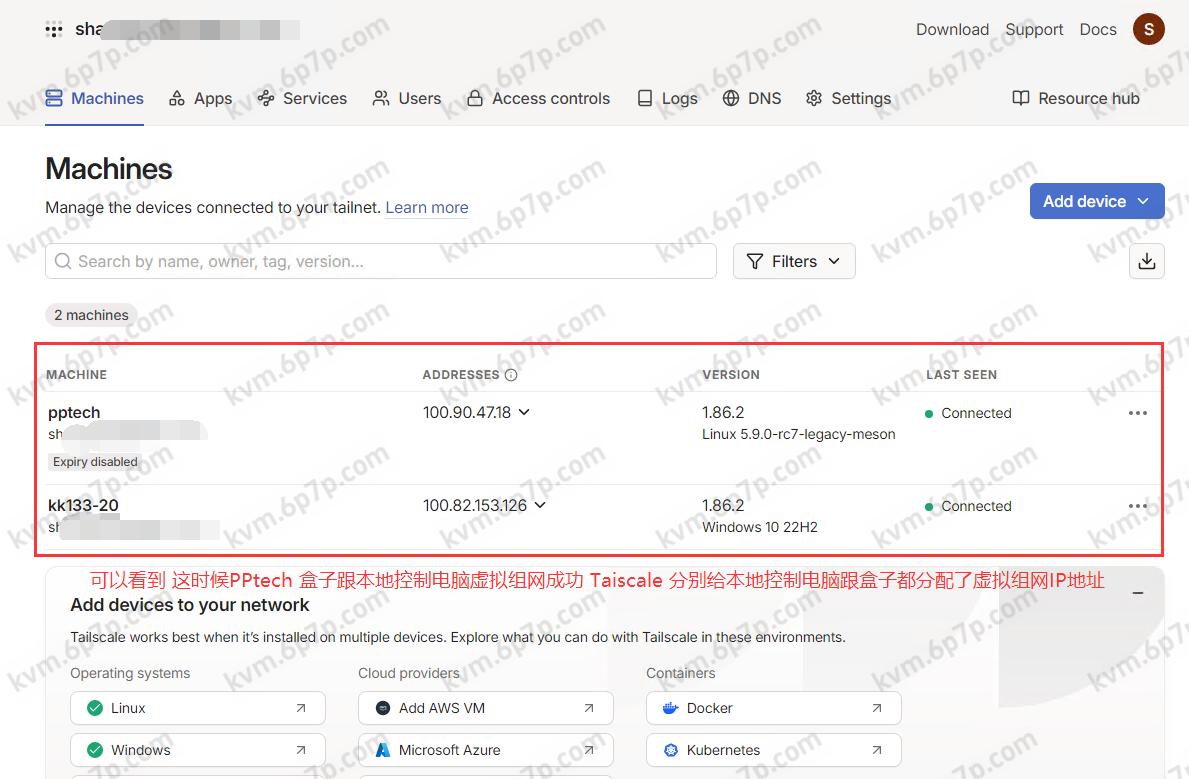
Task: Follow the Learn more link
Action: click(426, 208)
